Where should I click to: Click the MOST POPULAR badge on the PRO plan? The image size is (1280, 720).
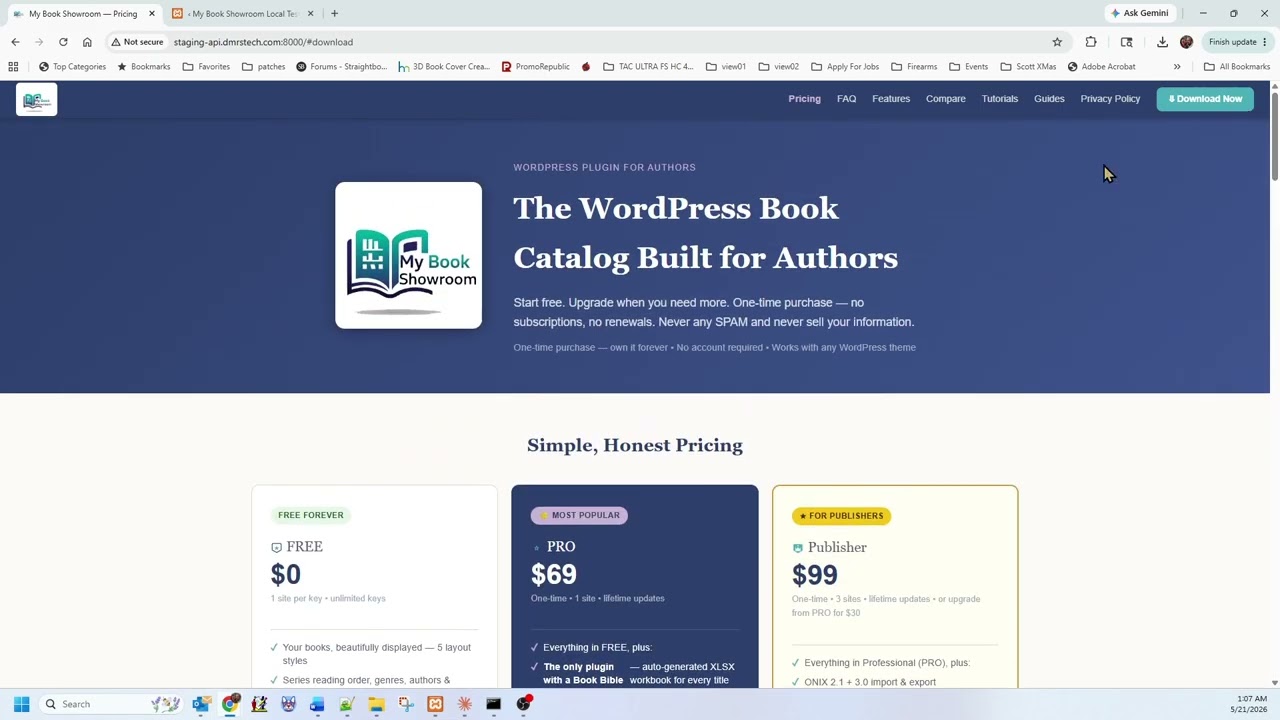tap(579, 515)
